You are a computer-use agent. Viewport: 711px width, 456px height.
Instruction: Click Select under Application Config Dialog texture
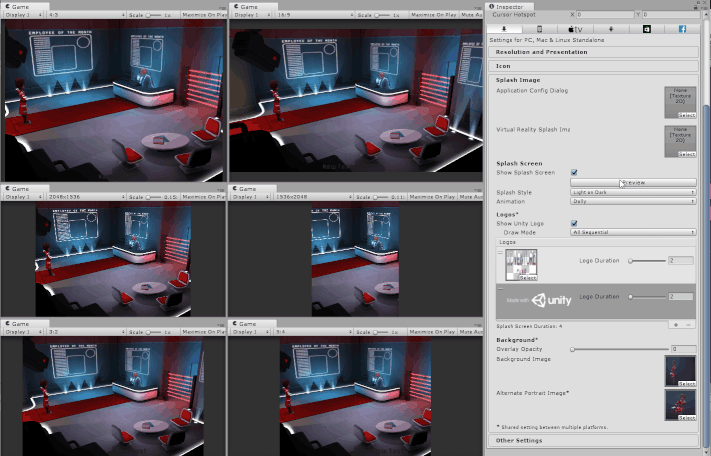[687, 115]
